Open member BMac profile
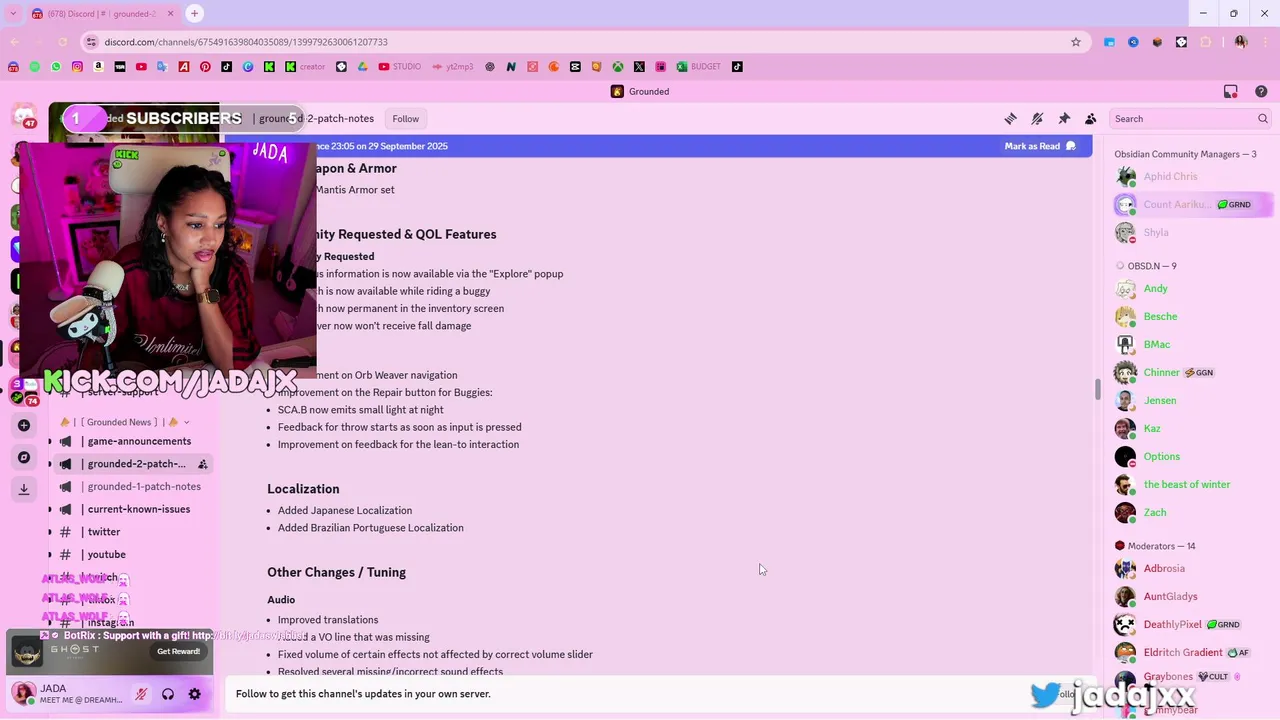 (1192, 344)
